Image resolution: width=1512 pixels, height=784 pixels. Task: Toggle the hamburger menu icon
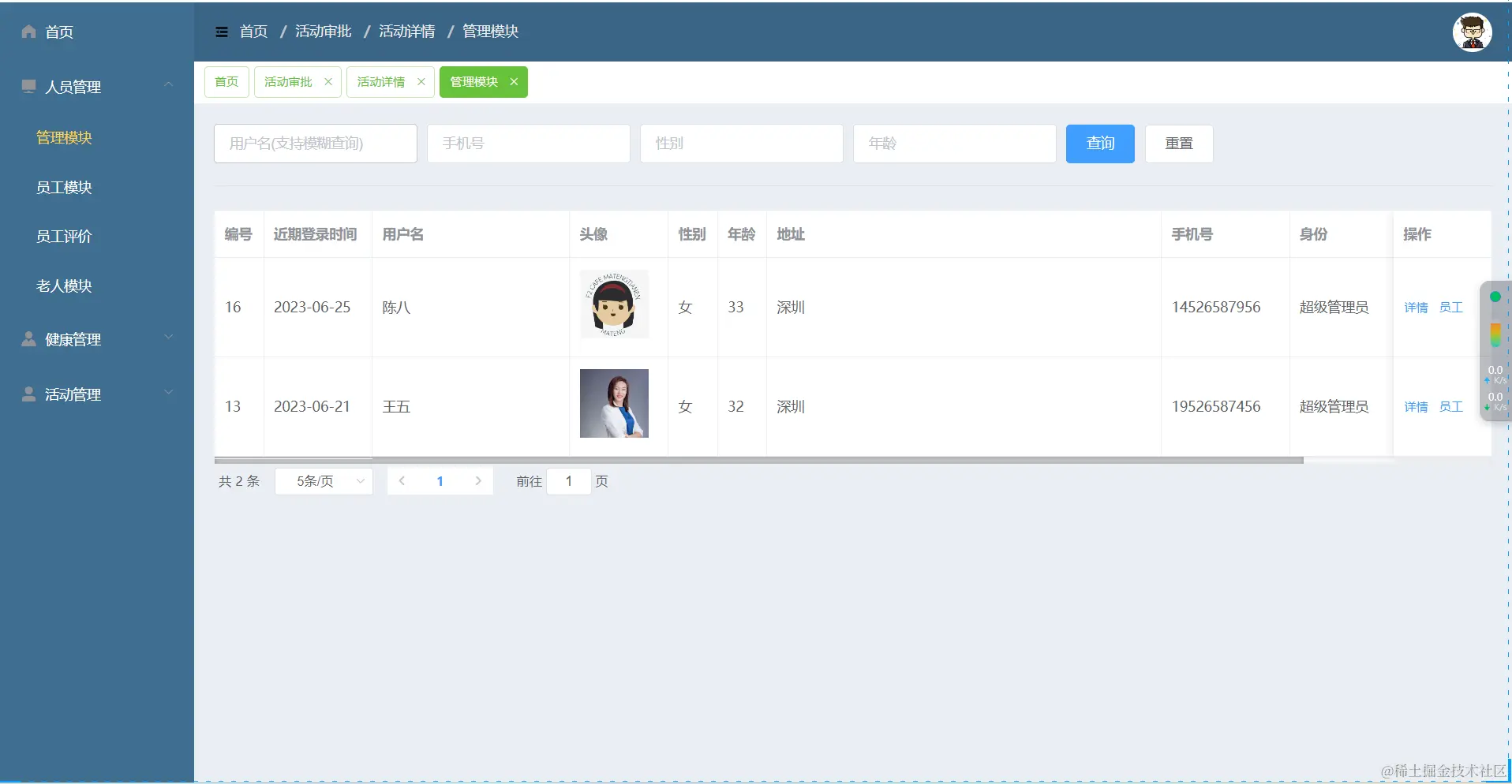pos(222,32)
